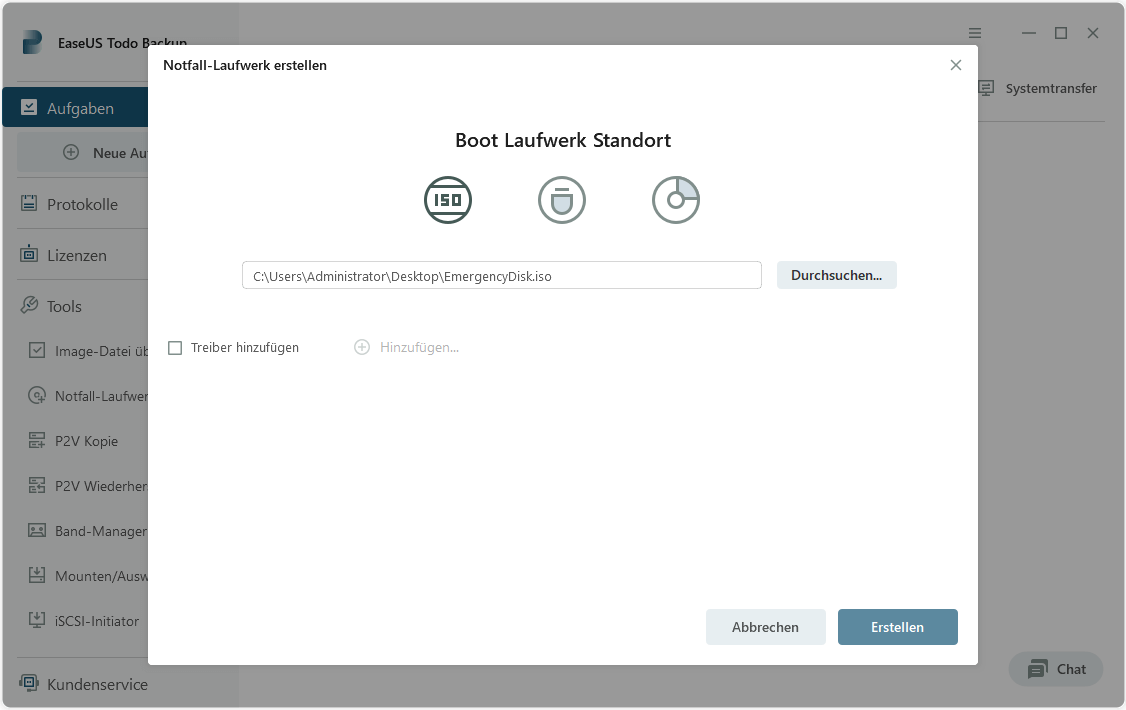Screen dimensions: 1126x710
Task: Open the hamburger menu icon
Action: pos(974,33)
